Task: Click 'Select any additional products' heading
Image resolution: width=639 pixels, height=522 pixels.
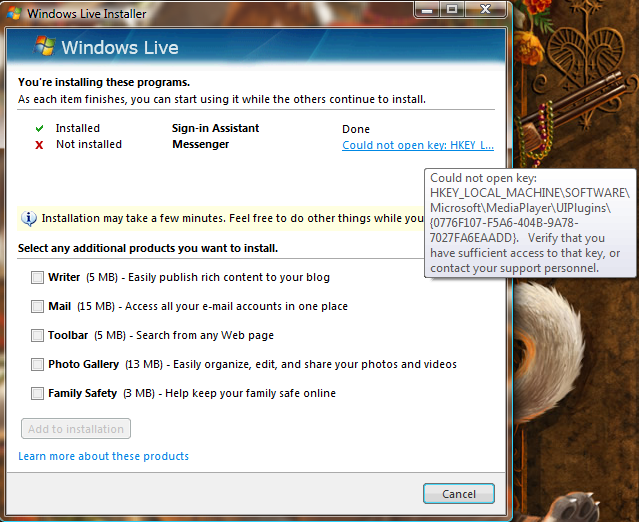Action: 148,248
